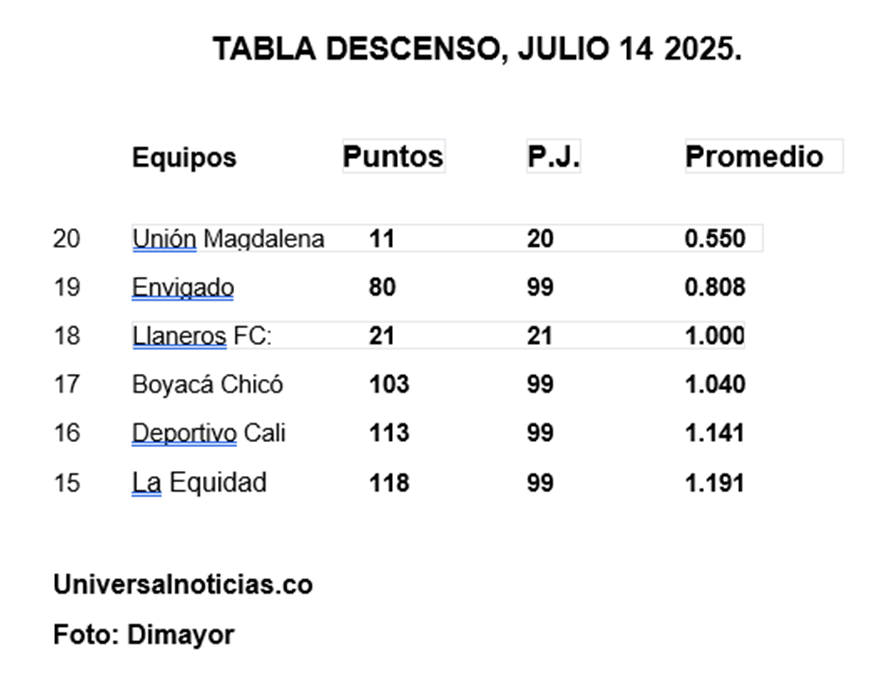872x691 pixels.
Task: Select the Promedio column header
Action: (754, 156)
